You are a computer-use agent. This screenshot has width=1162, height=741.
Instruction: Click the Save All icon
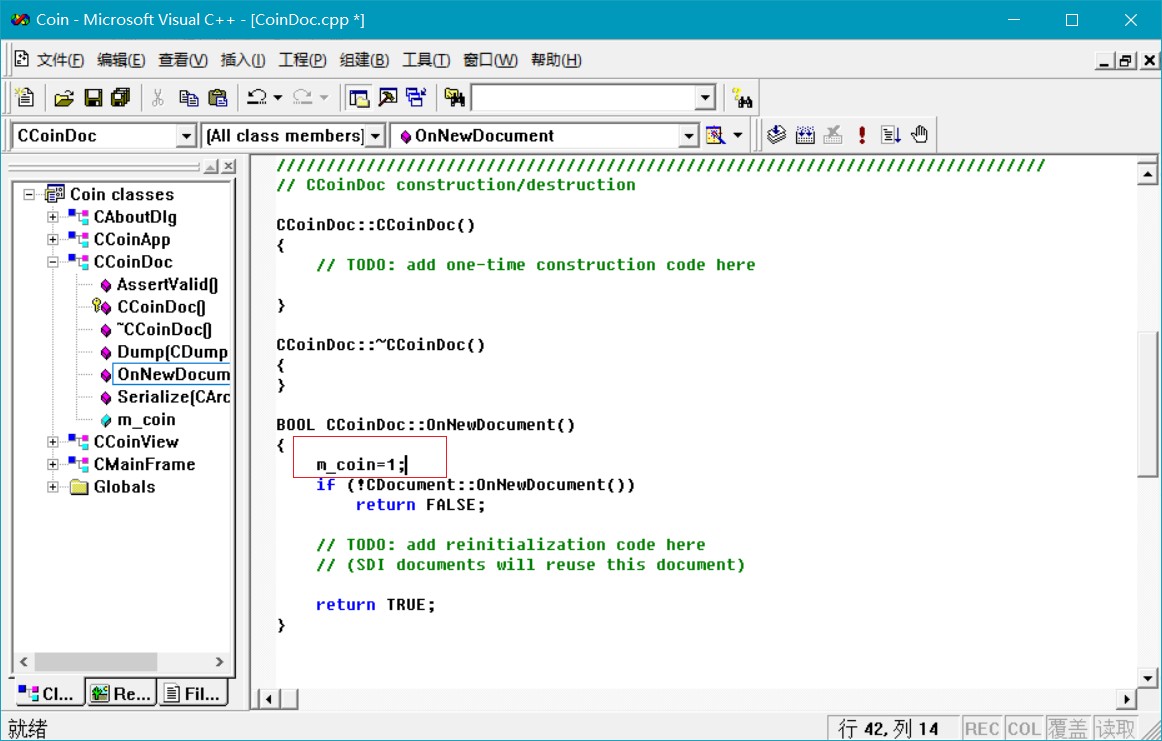120,98
